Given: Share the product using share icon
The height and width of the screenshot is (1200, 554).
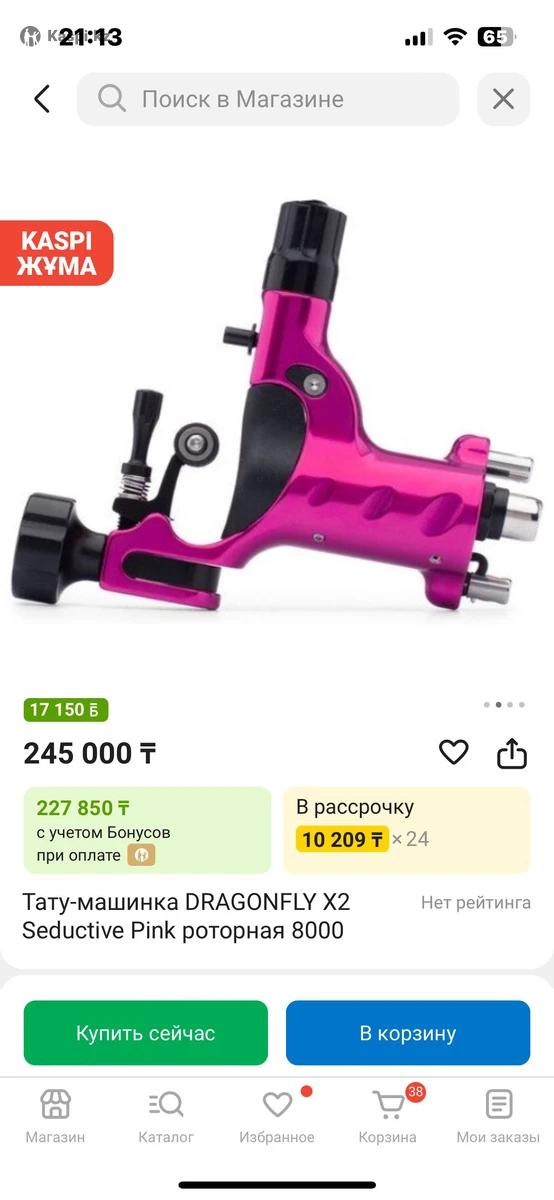Looking at the screenshot, I should click(x=512, y=752).
